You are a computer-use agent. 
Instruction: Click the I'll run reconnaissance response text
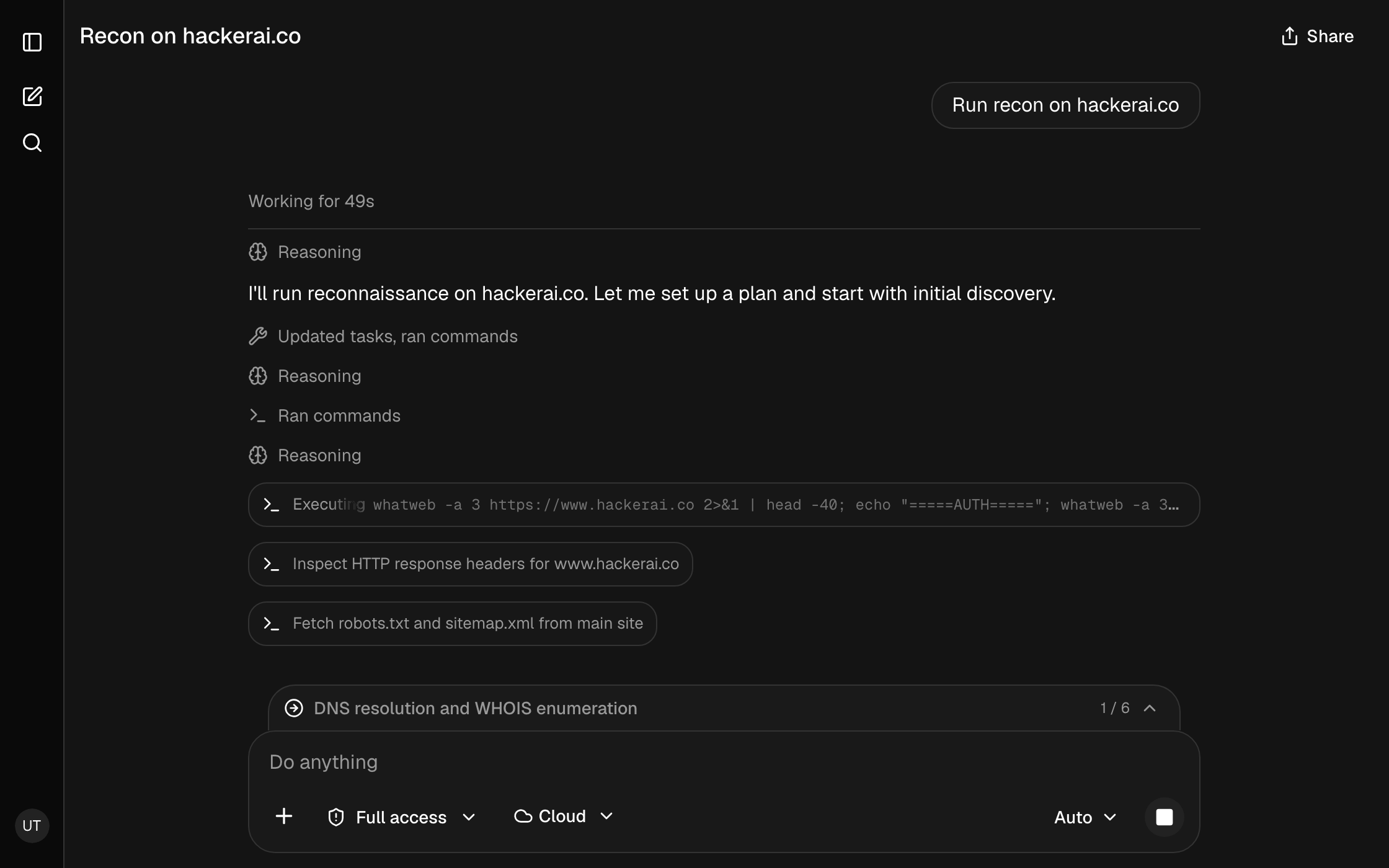(652, 293)
